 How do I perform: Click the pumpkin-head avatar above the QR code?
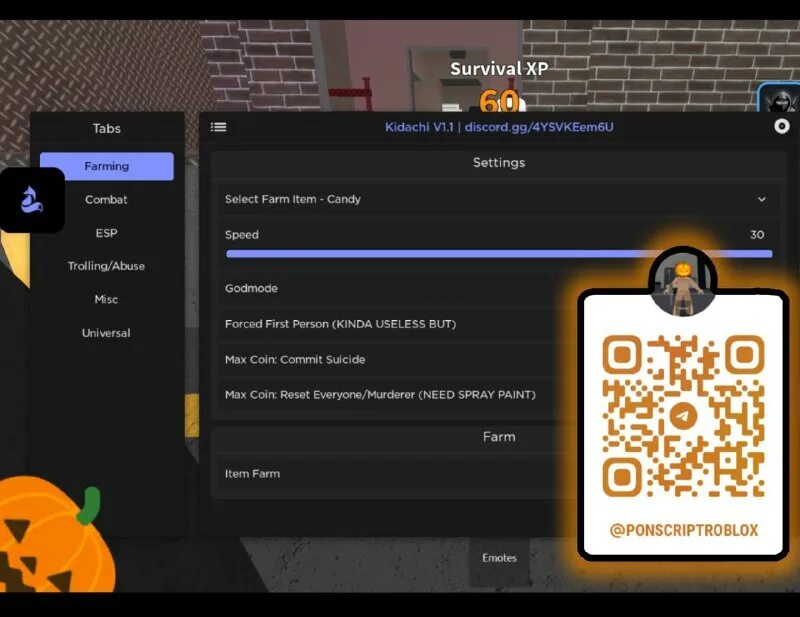point(683,281)
